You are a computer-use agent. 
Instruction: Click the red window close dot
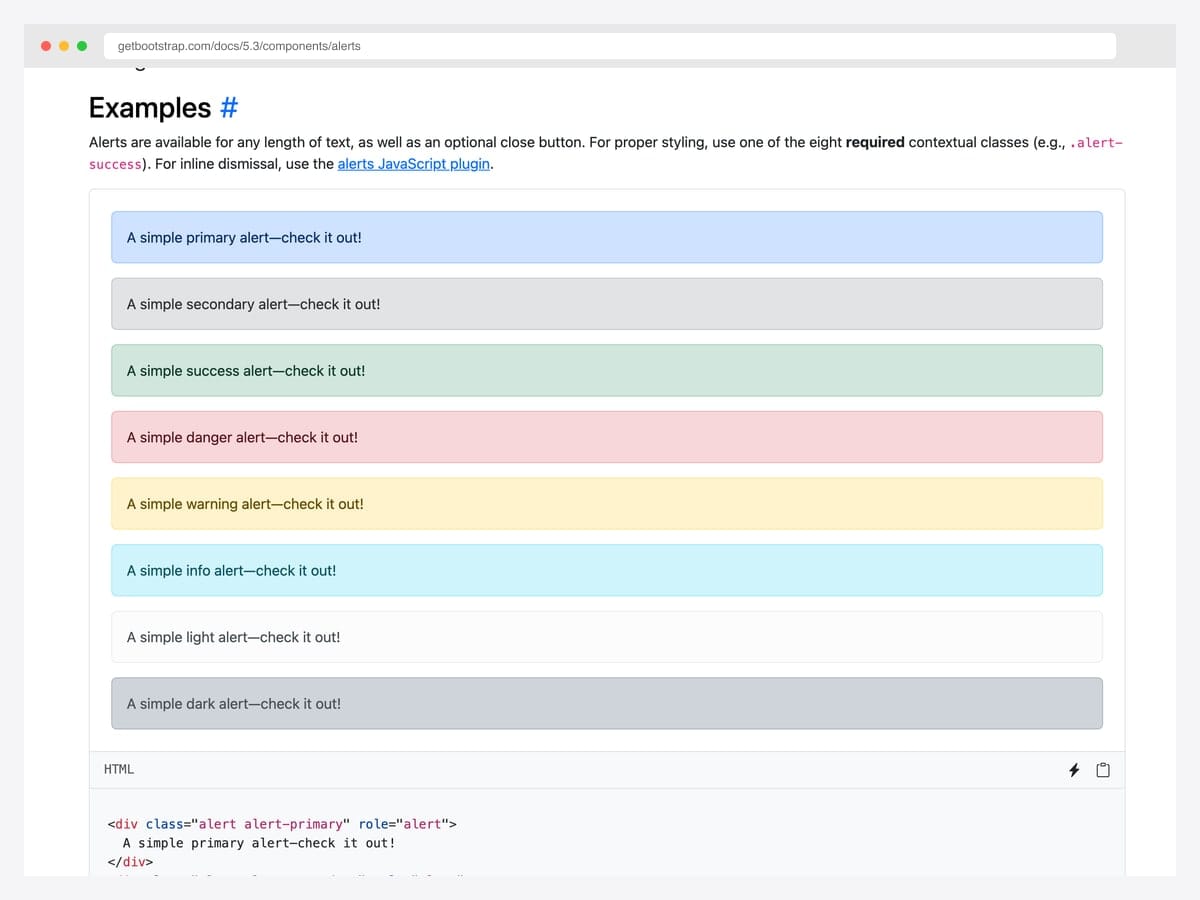click(x=46, y=46)
